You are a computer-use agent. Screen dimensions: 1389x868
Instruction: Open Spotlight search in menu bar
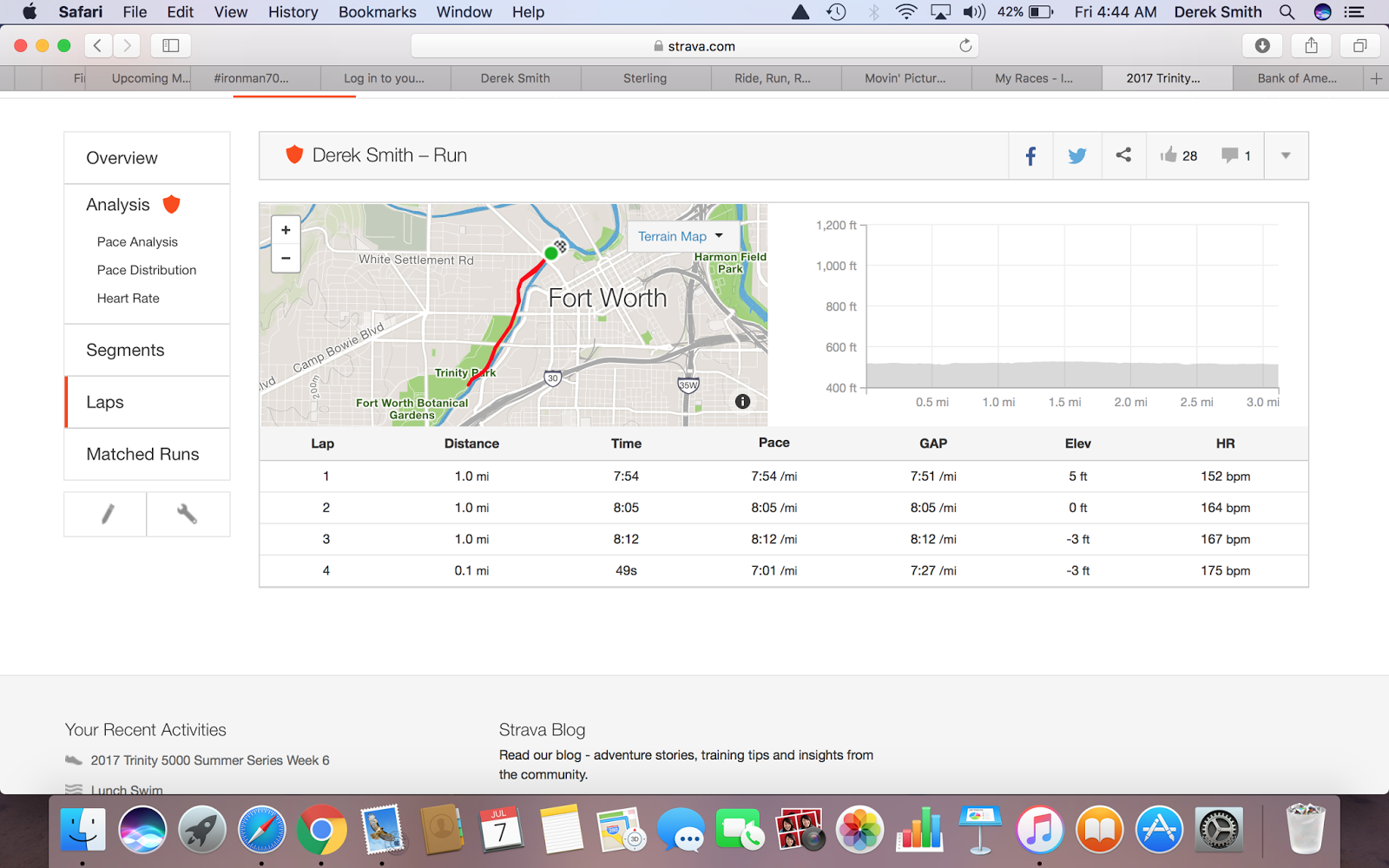[1287, 12]
